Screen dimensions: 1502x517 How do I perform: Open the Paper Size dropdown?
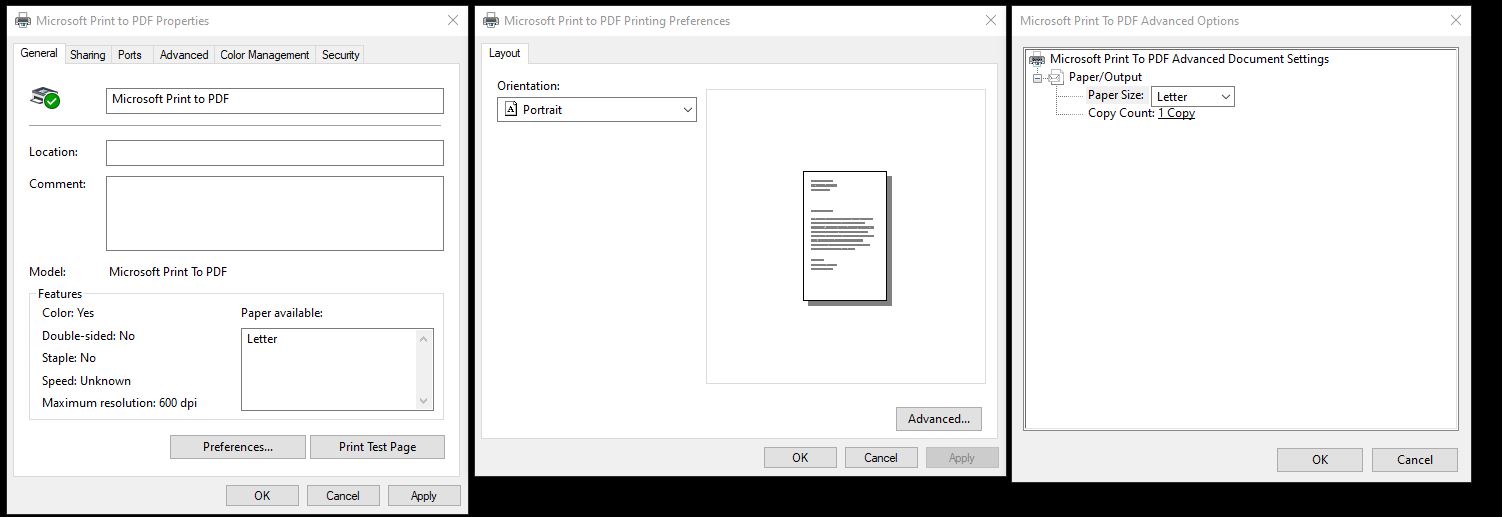[x=1193, y=96]
